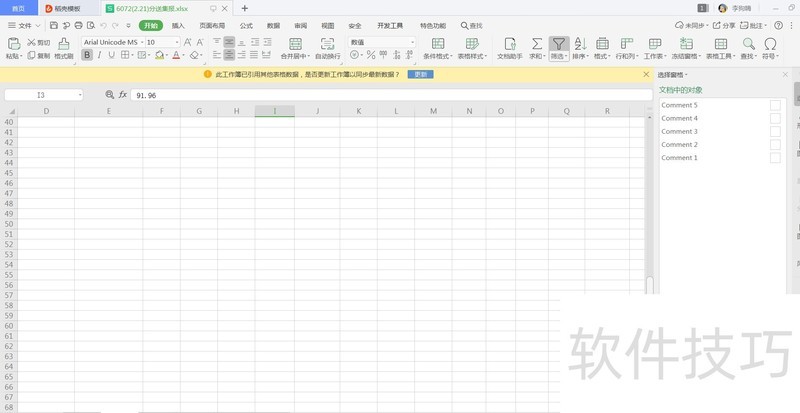Open the Data (数据) tab
Viewport: 800px width, 413px height.
point(273,26)
